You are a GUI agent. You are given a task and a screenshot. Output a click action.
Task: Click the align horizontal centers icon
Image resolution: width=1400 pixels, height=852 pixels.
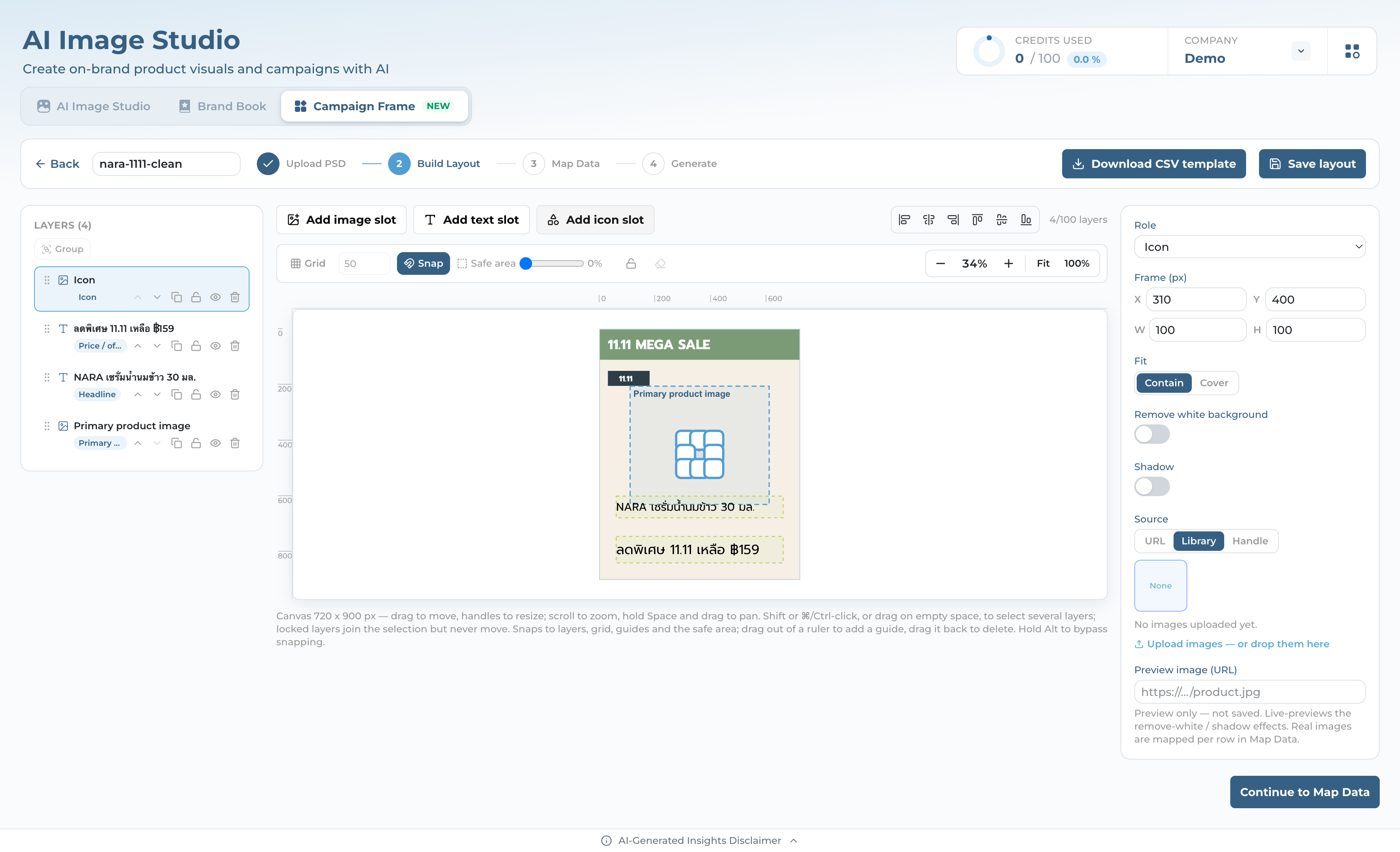(x=929, y=219)
